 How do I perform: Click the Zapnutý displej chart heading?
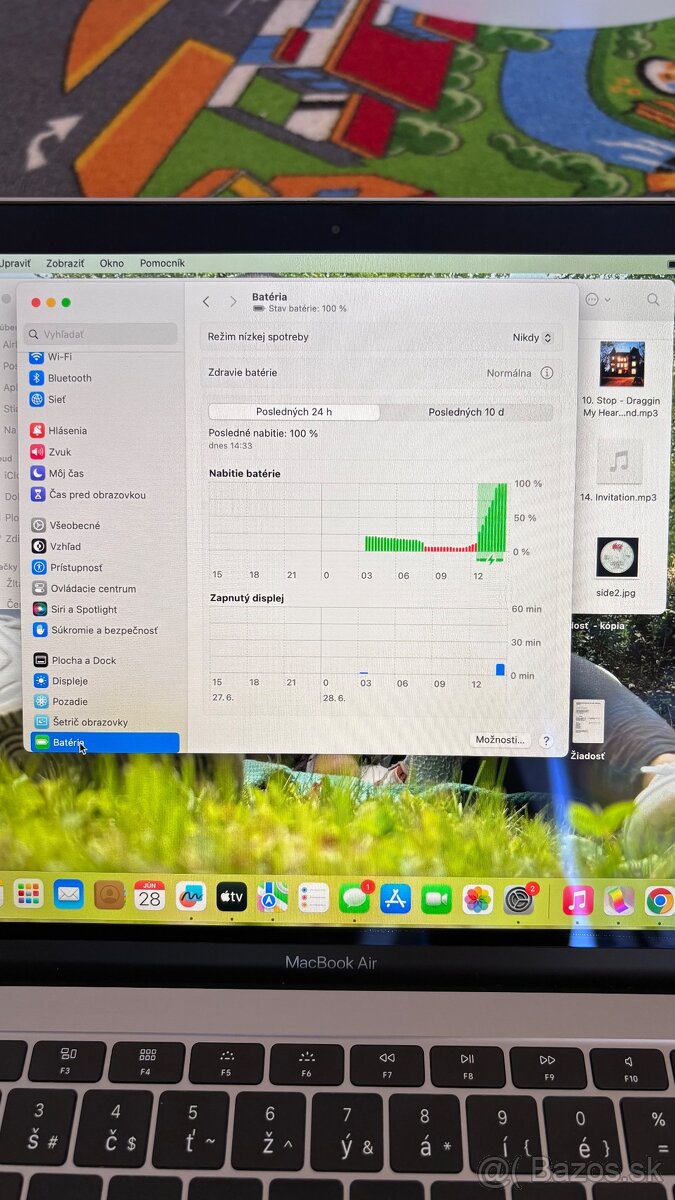246,598
